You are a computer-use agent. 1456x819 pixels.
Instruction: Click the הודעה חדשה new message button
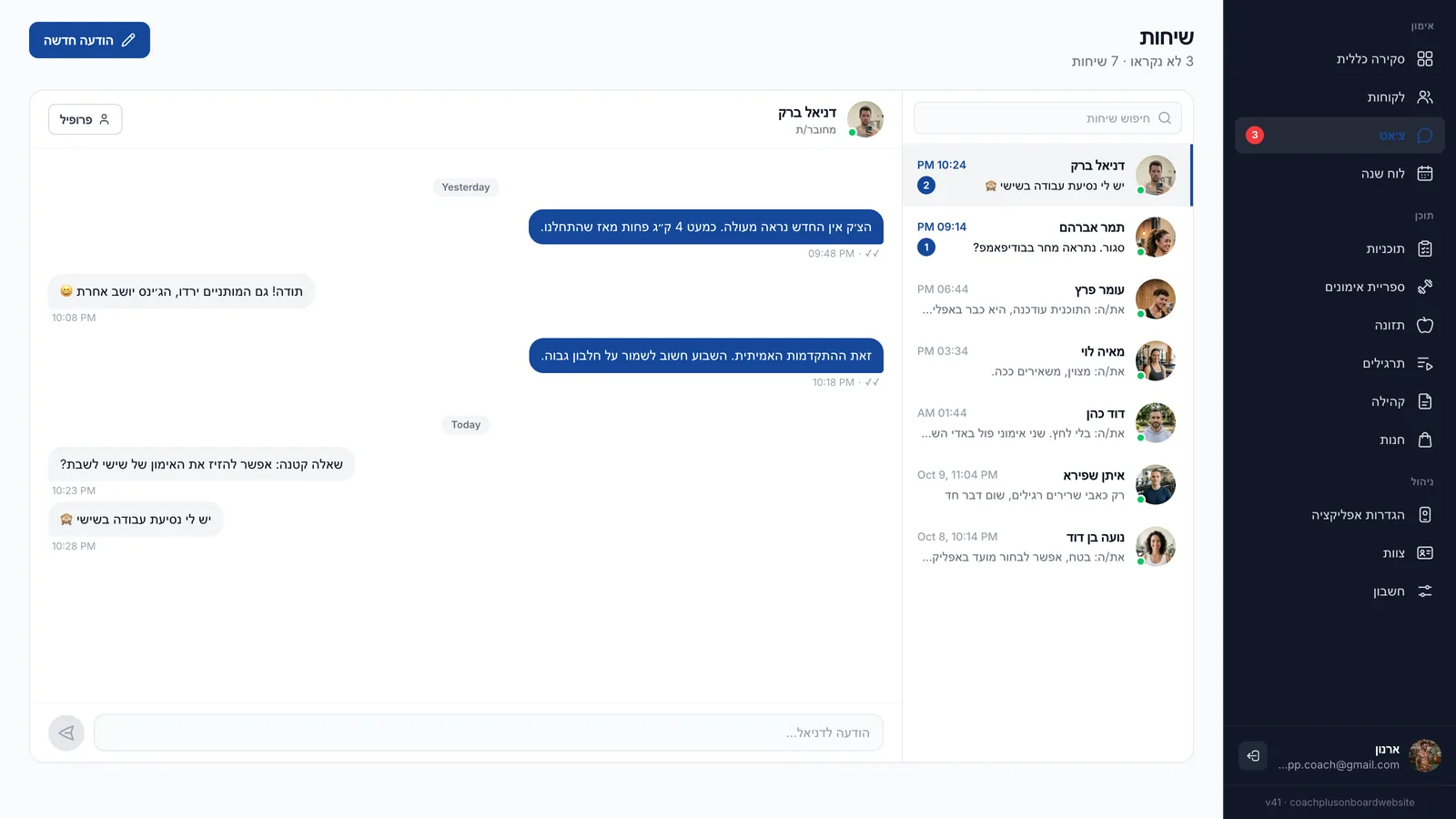89,40
